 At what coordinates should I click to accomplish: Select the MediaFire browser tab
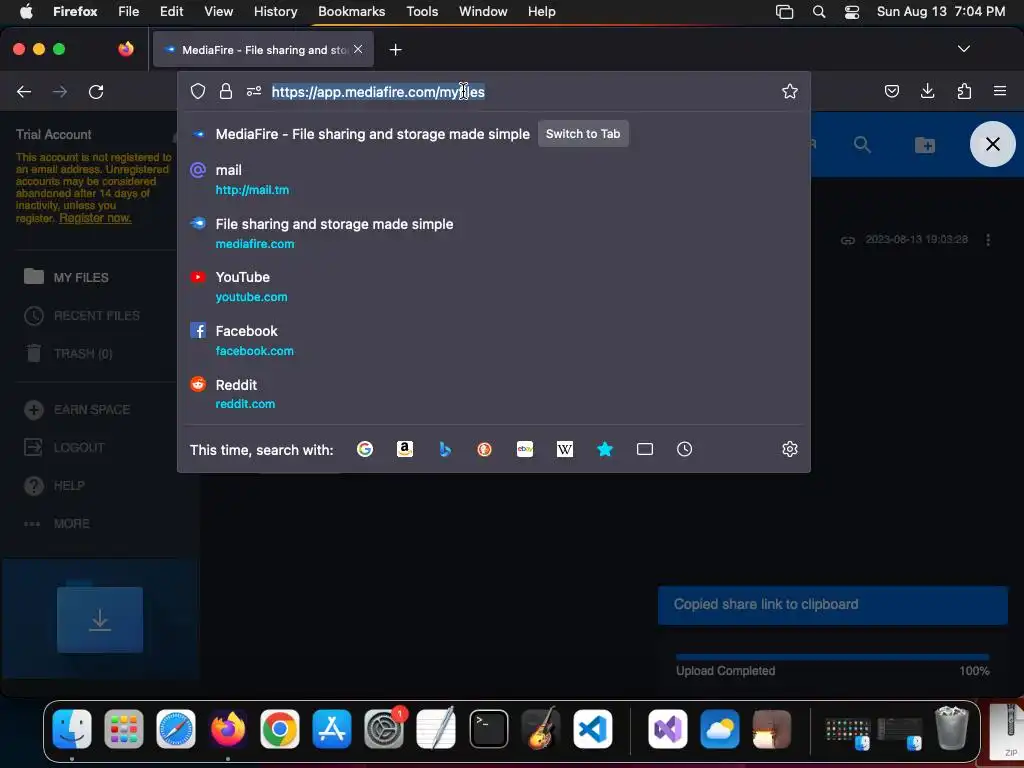(x=263, y=50)
